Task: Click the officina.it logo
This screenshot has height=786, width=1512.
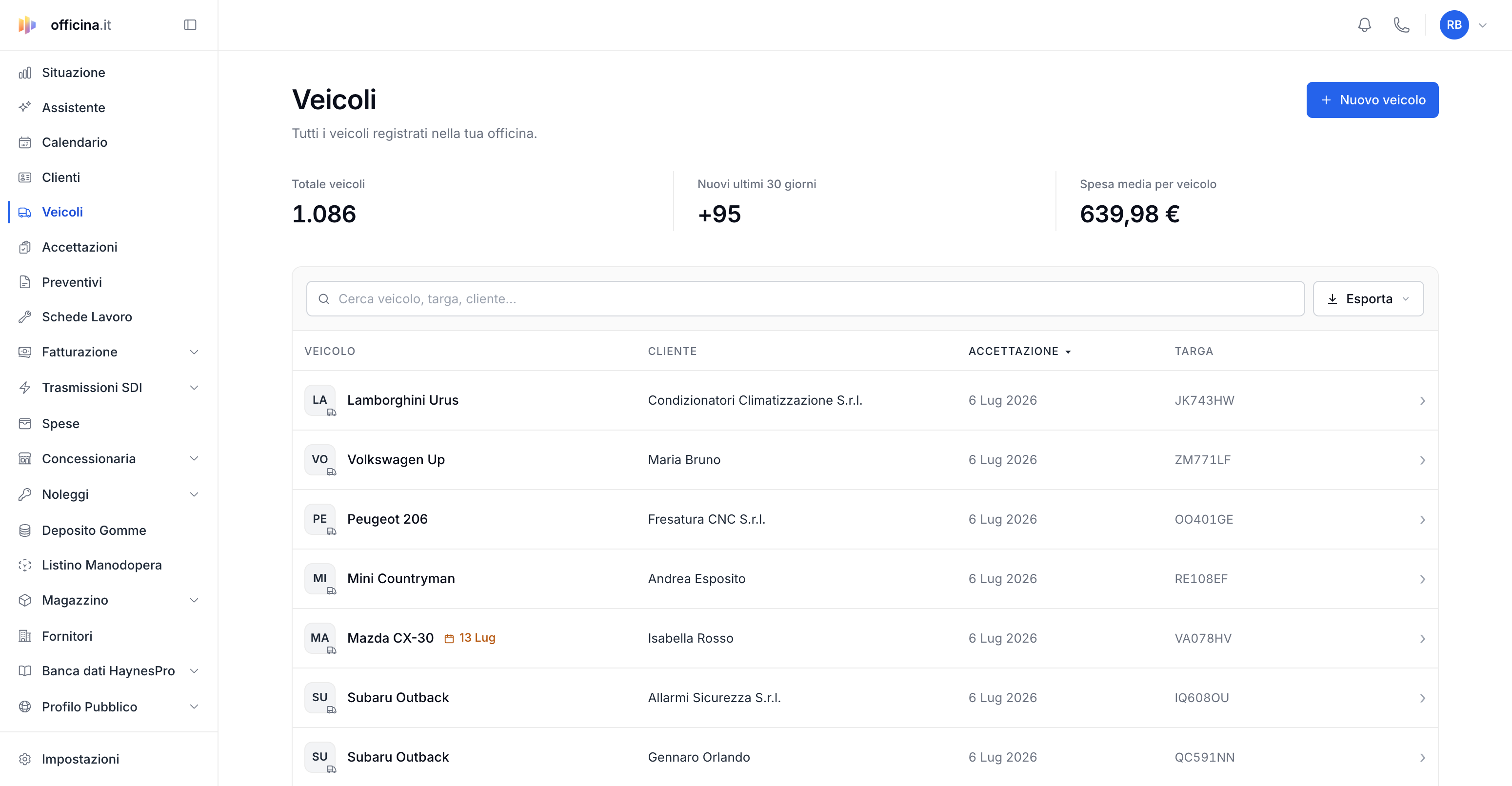Action: coord(64,25)
